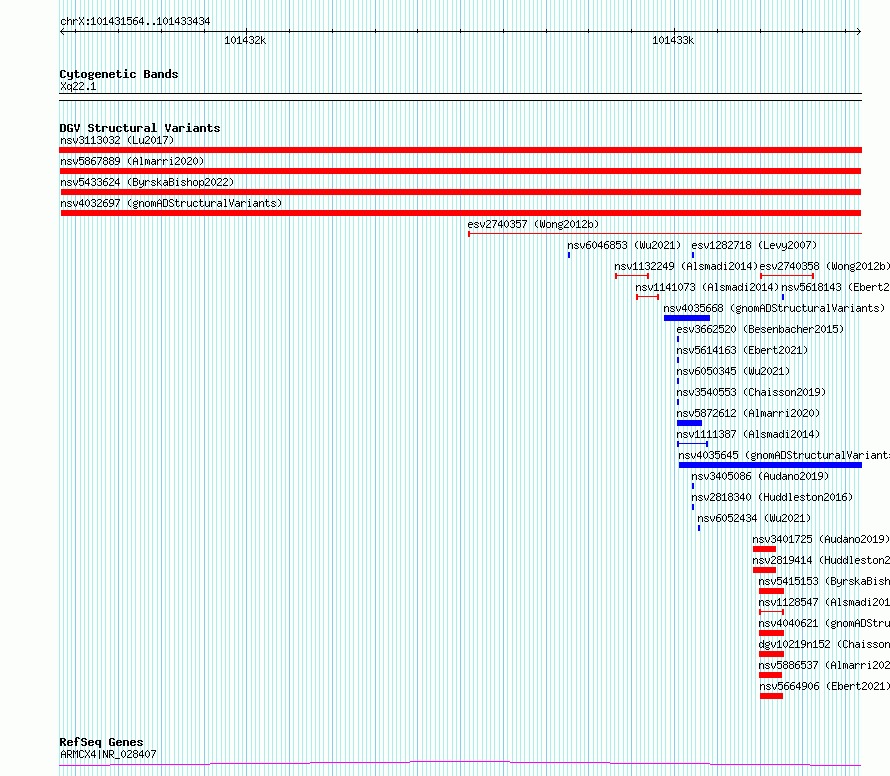
Task: Click the 101432k ruler position
Action: [x=245, y=40]
